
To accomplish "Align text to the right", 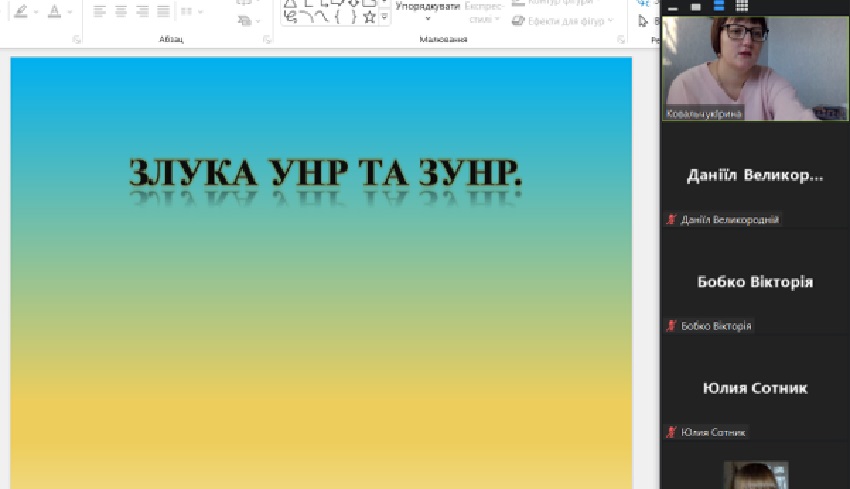I will pos(143,11).
